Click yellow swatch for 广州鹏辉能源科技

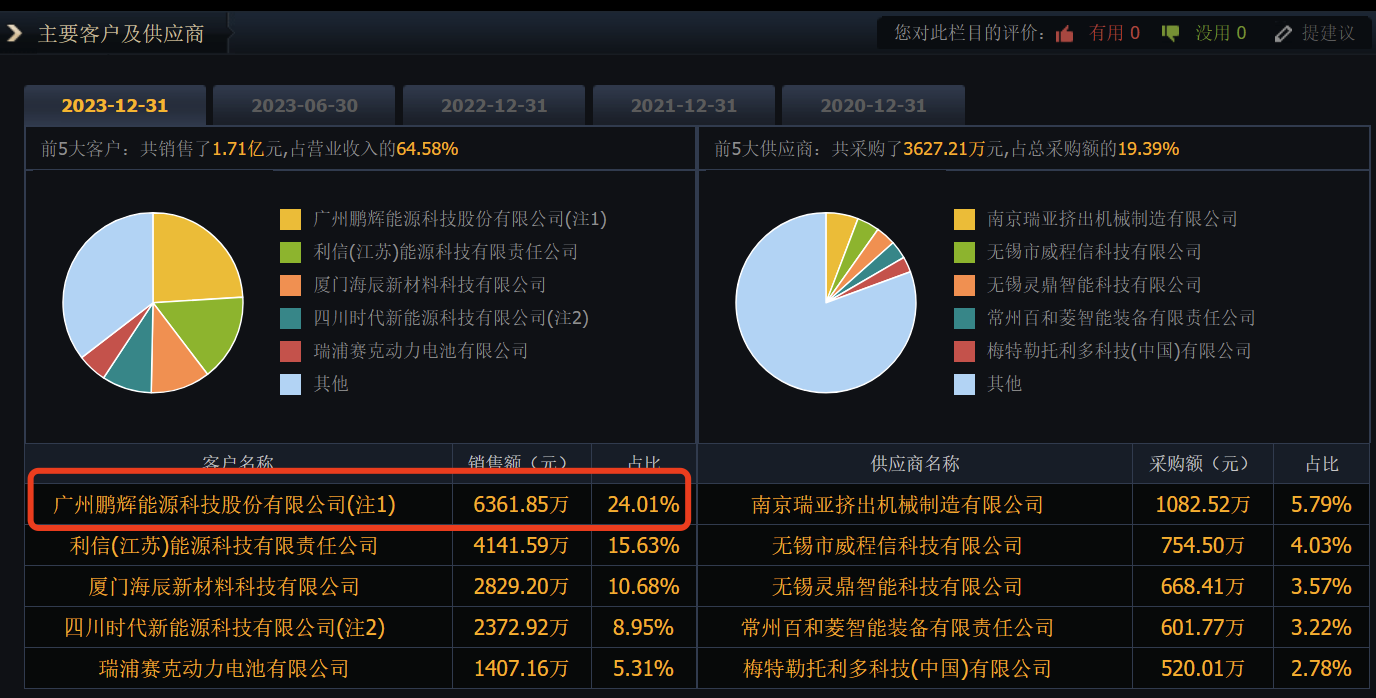point(291,219)
